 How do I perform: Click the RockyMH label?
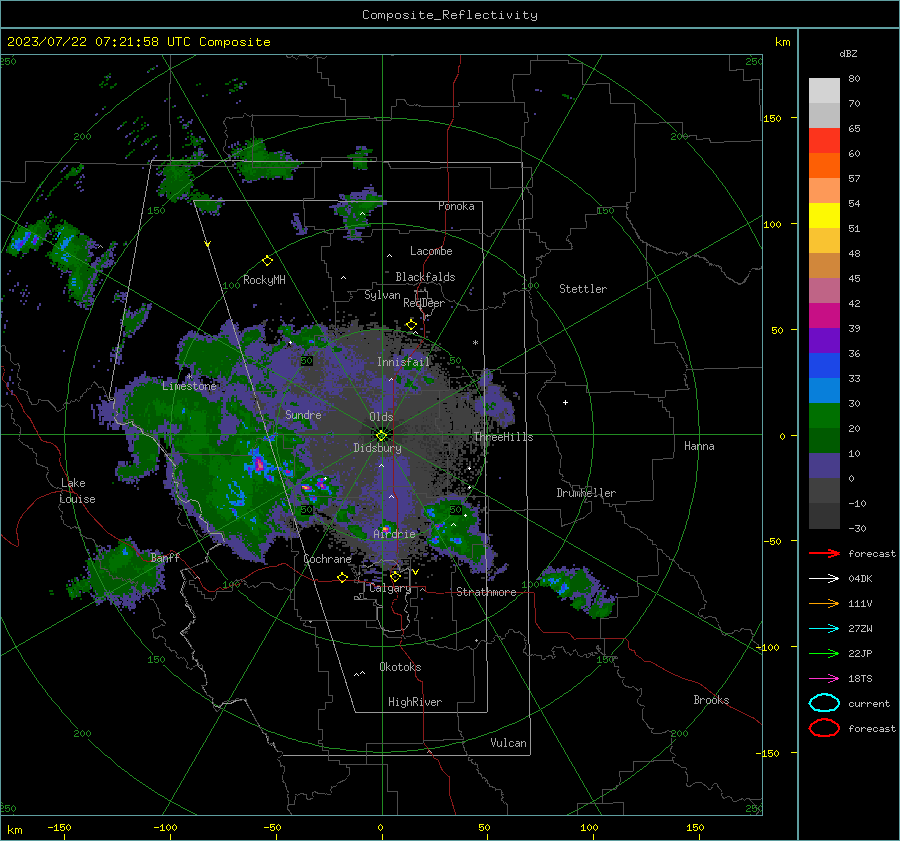tap(264, 280)
